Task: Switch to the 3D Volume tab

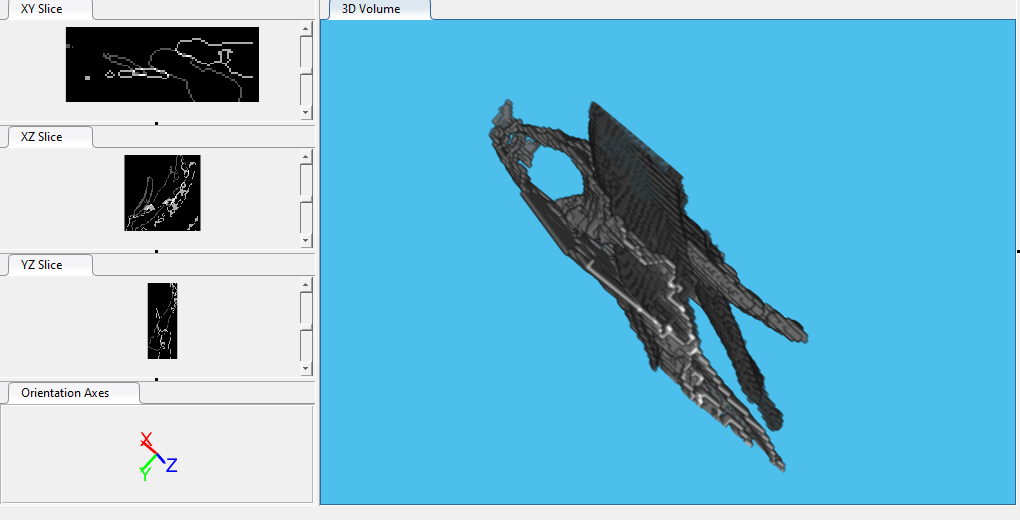Action: click(371, 9)
